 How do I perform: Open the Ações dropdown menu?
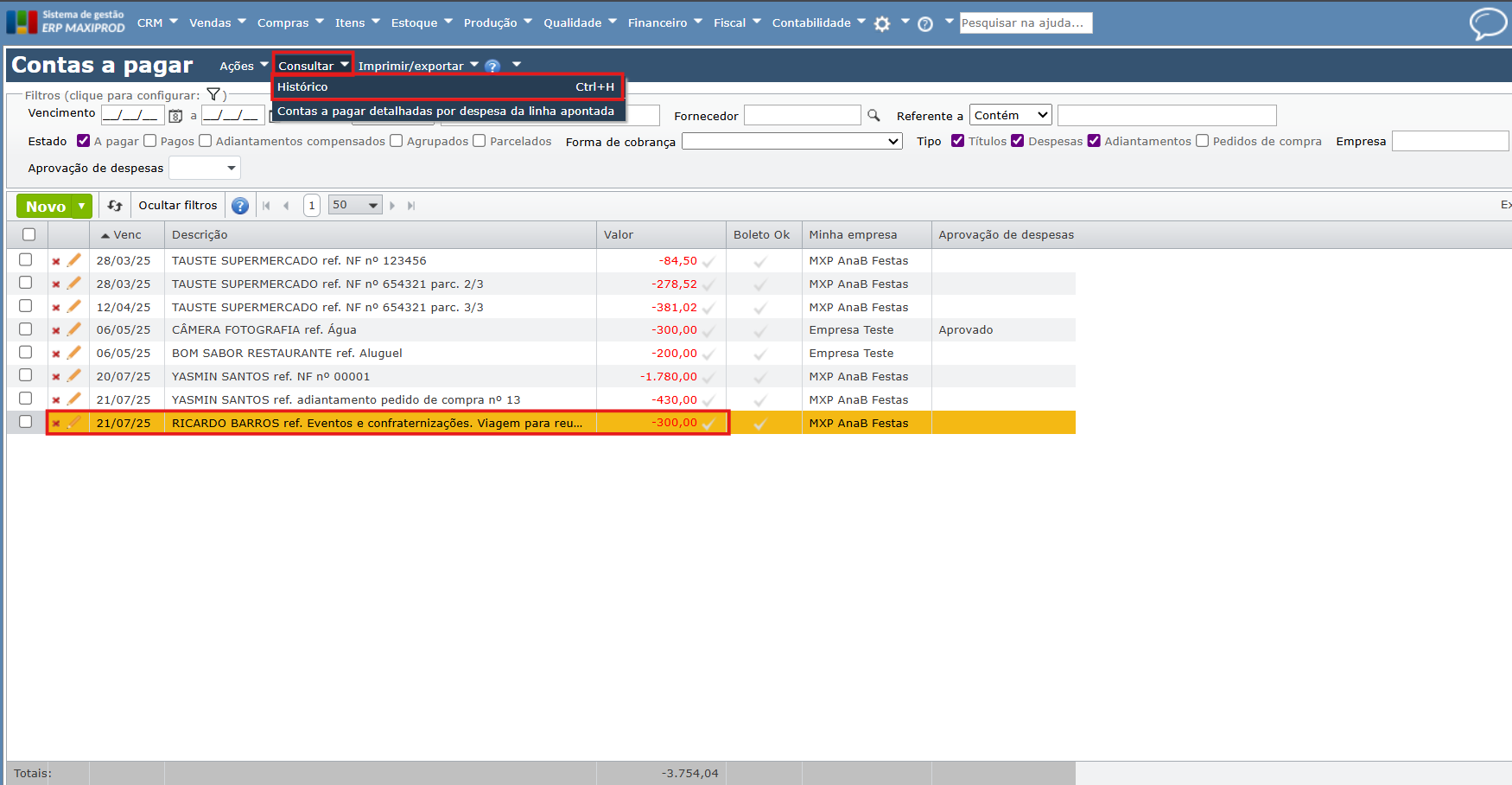tap(244, 66)
